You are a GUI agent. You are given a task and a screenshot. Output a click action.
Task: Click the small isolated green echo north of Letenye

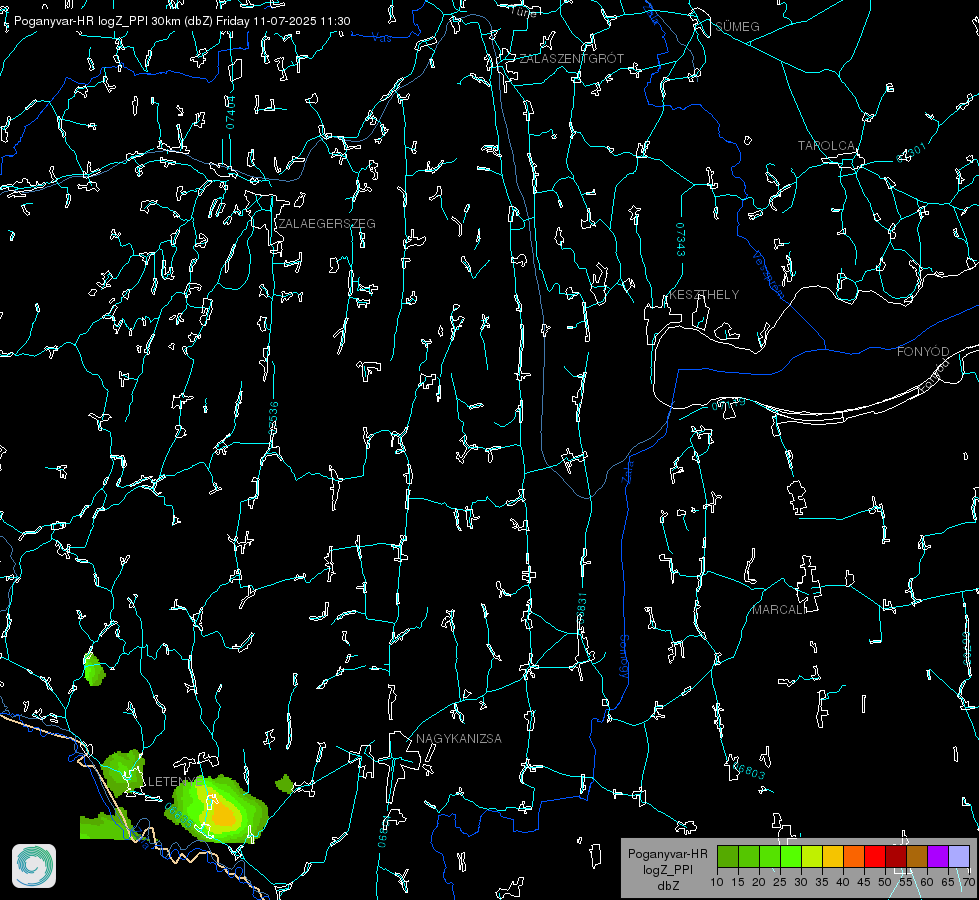click(94, 669)
